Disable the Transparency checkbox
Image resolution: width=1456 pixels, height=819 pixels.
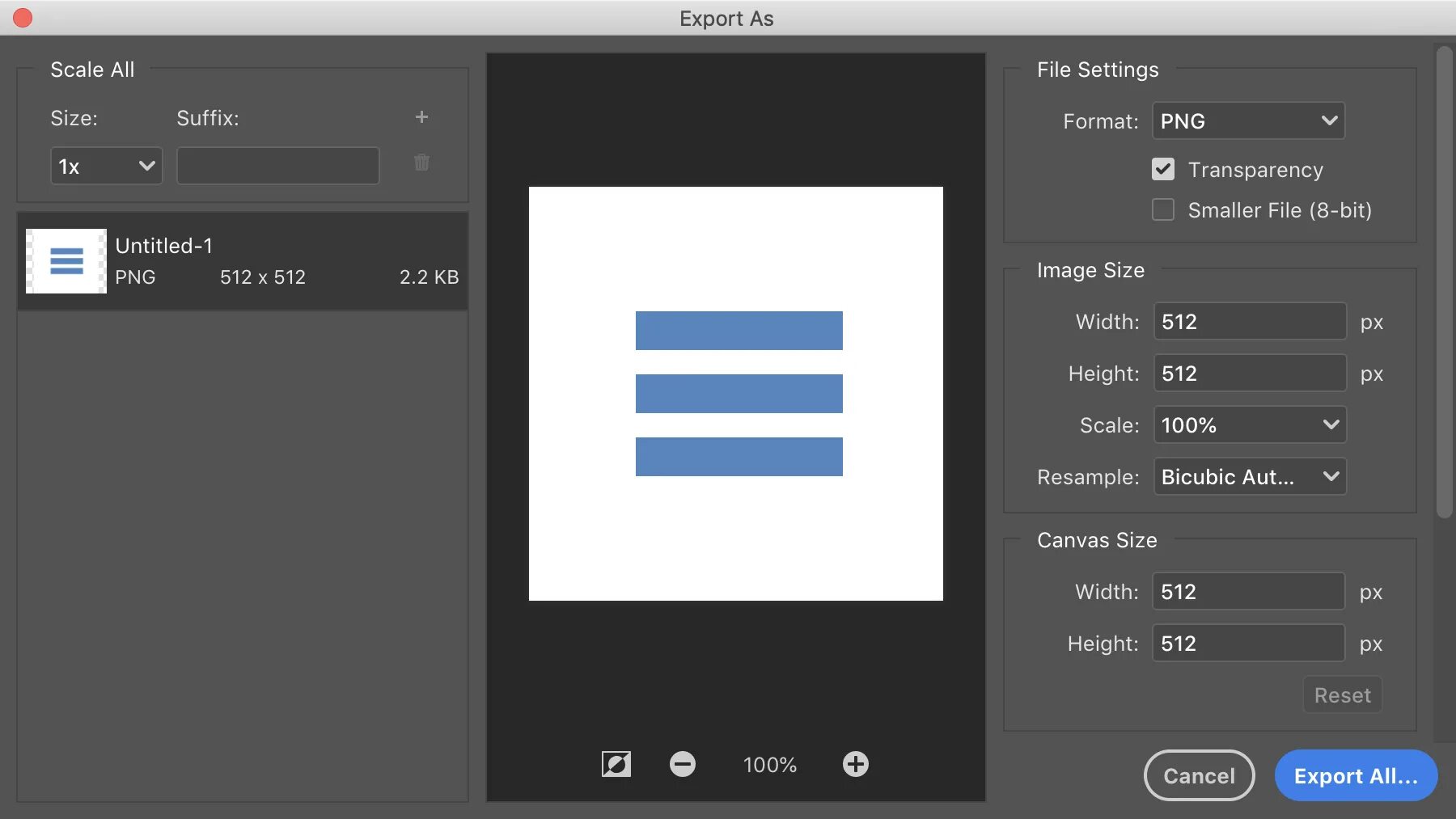click(x=1163, y=169)
